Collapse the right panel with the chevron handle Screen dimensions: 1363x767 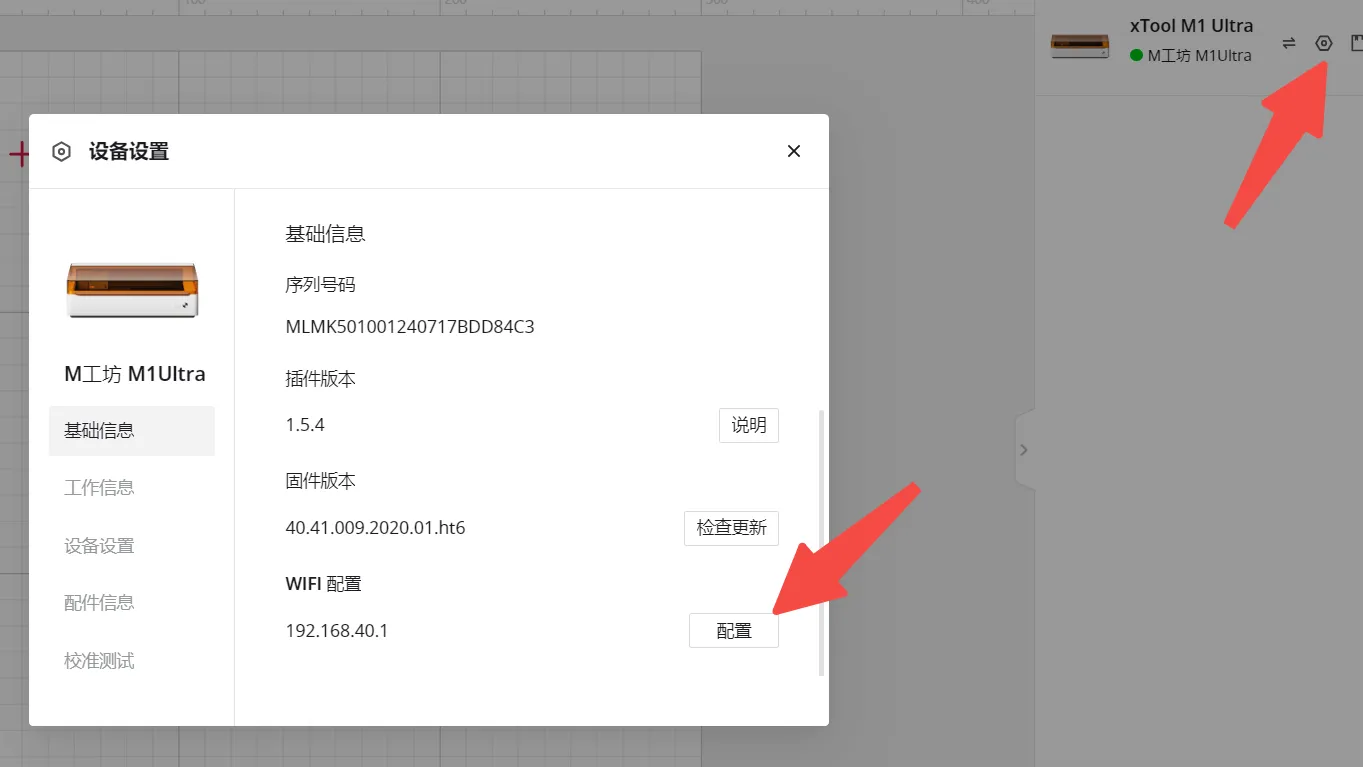click(1024, 450)
